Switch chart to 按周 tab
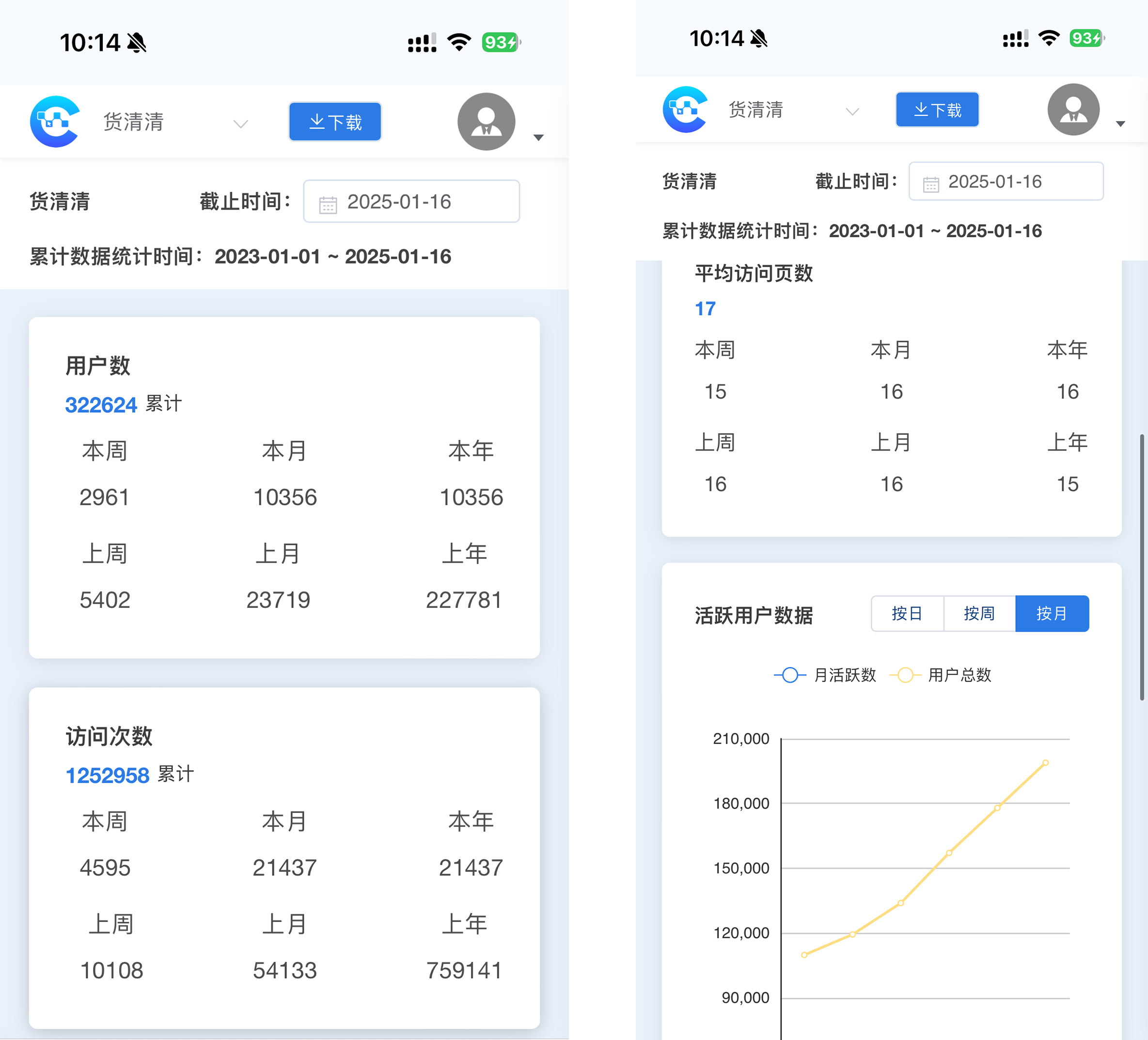Viewport: 1148px width, 1040px height. click(x=979, y=614)
